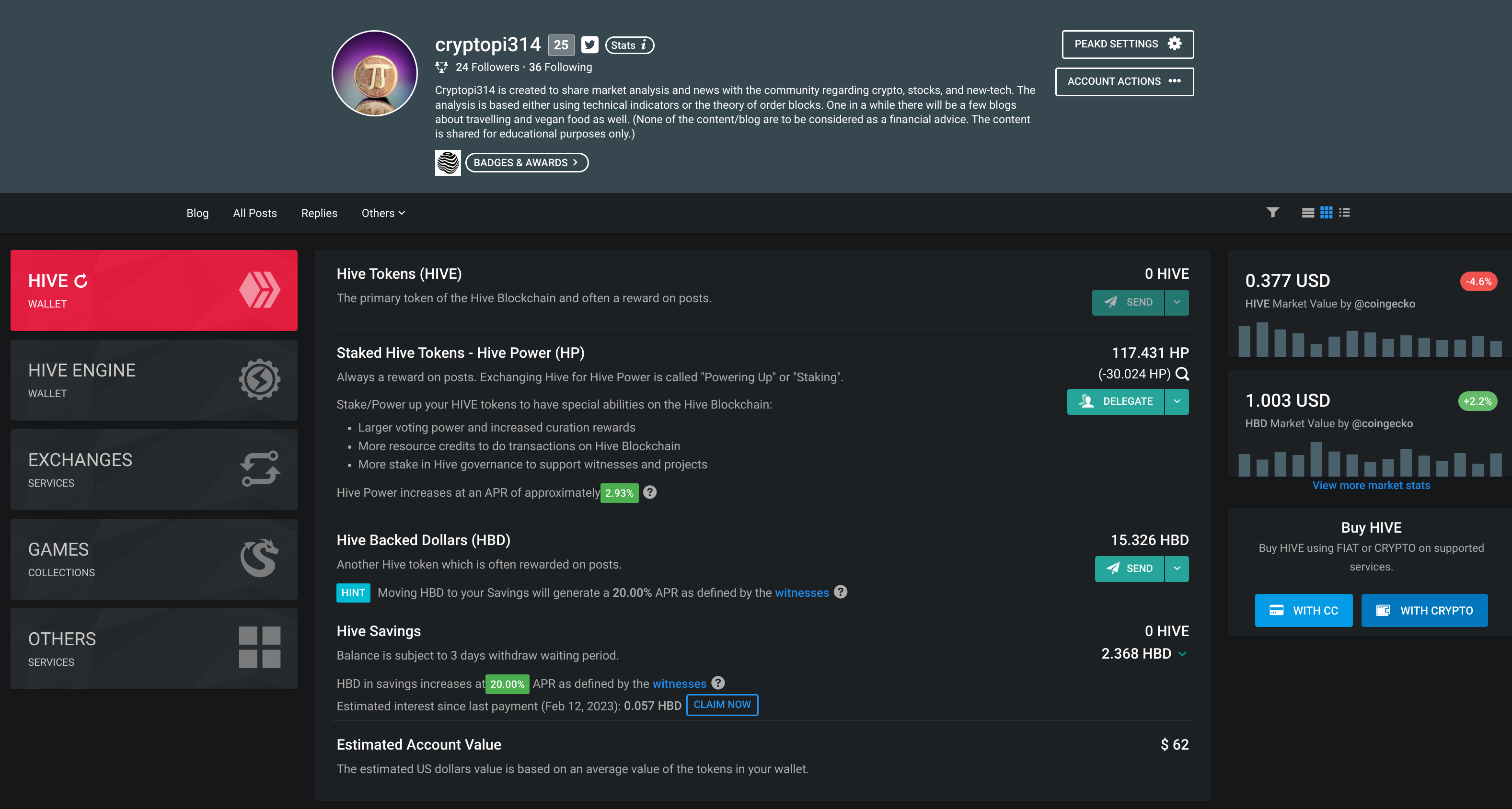The width and height of the screenshot is (1512, 809).
Task: Switch to the Blog tab
Action: click(197, 213)
